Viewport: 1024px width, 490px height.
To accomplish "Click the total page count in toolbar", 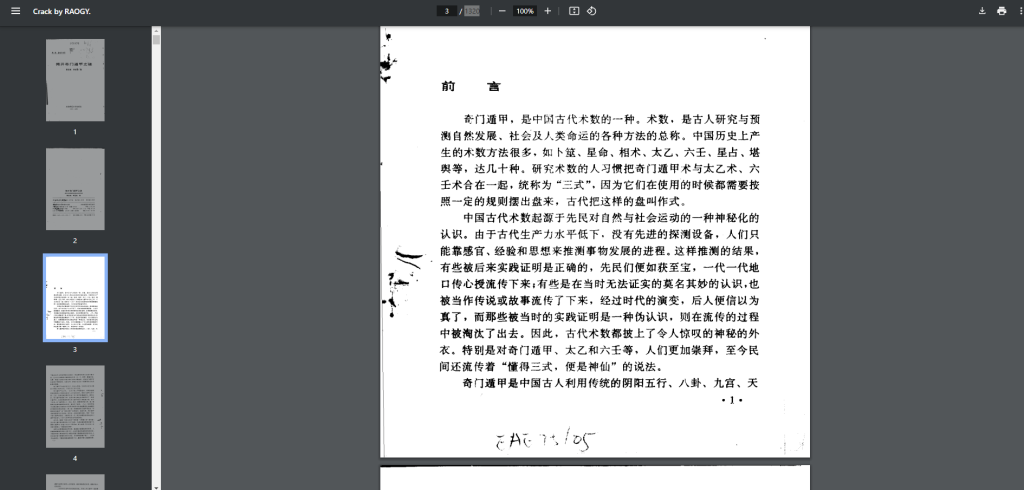I will (472, 11).
